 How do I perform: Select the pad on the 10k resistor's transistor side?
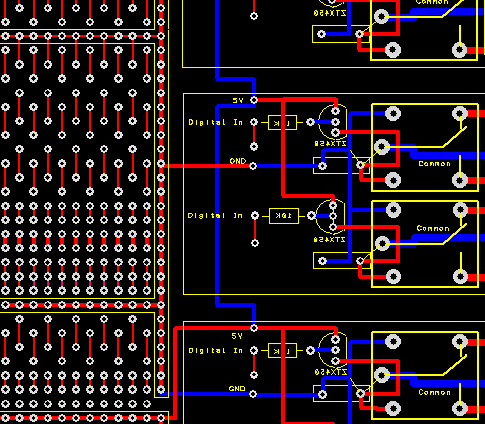311,216
